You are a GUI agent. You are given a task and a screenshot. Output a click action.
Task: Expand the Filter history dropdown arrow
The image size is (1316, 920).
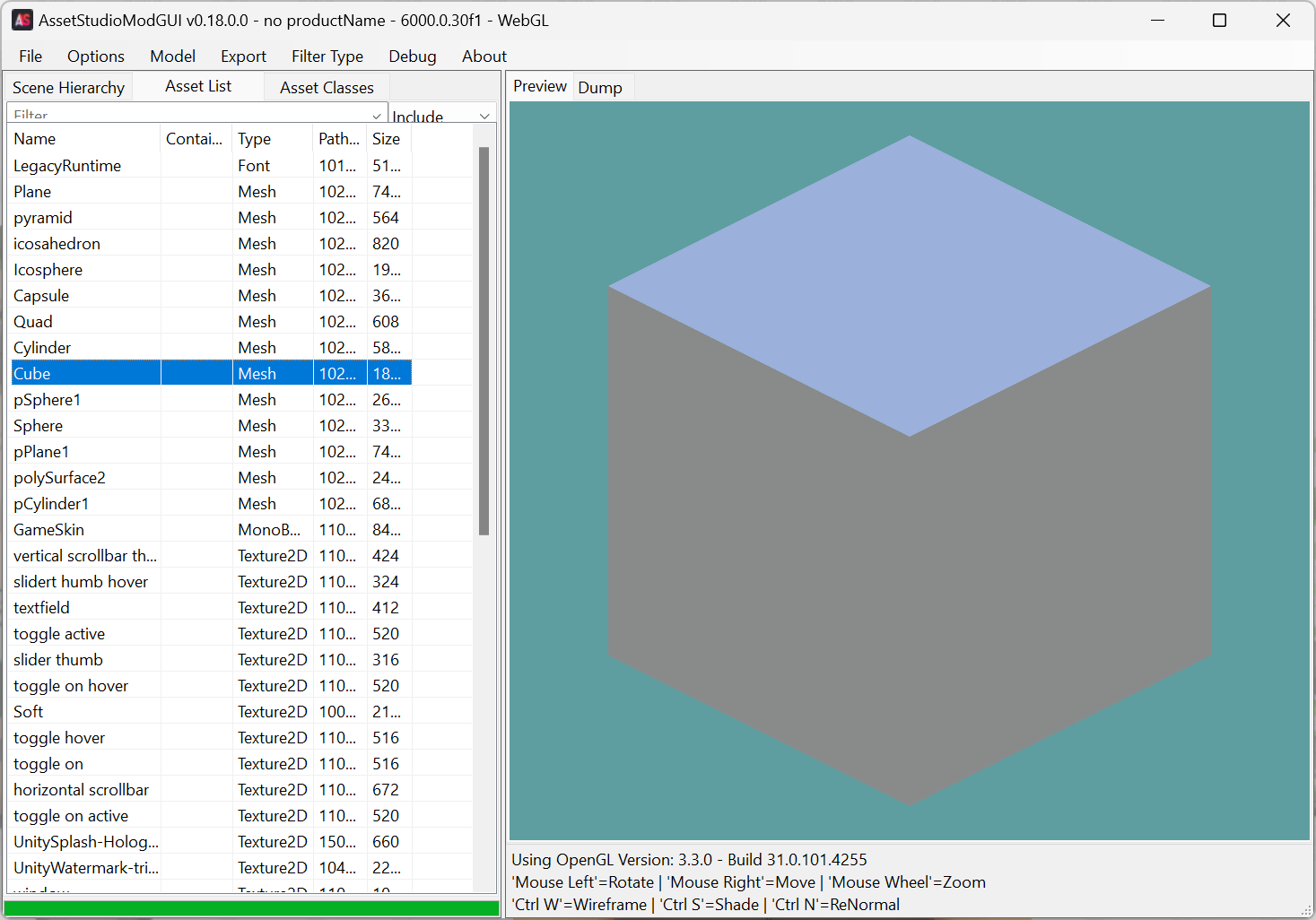click(378, 116)
